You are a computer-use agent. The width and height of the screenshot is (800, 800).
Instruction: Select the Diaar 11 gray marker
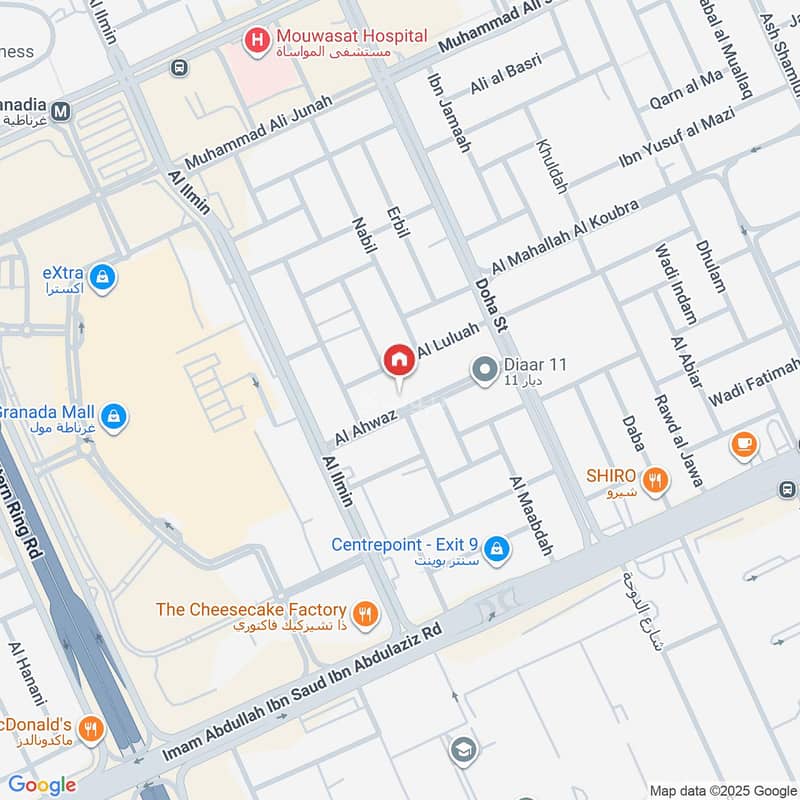[484, 370]
